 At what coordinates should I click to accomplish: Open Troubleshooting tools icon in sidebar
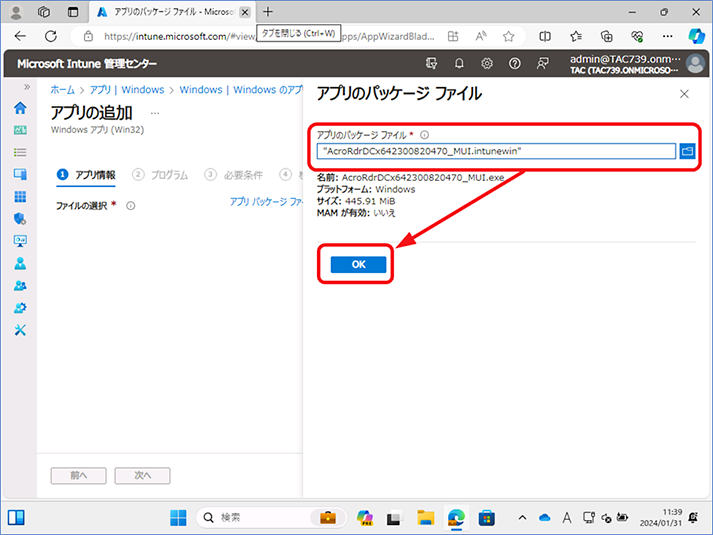tap(20, 330)
